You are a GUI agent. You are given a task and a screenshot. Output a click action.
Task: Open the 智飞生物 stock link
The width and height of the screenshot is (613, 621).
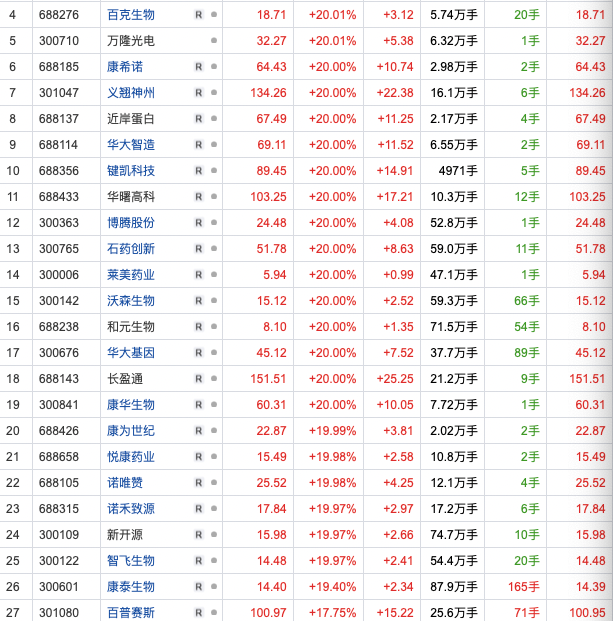tap(131, 561)
